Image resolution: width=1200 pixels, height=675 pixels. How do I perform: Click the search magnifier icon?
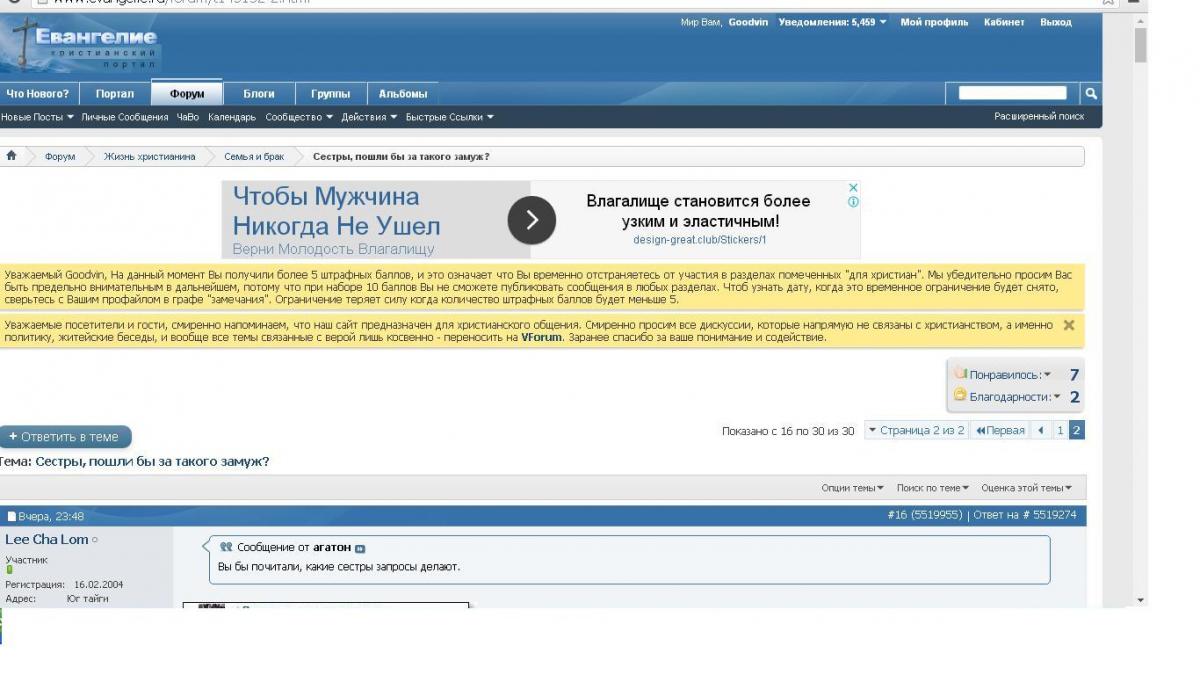1091,93
